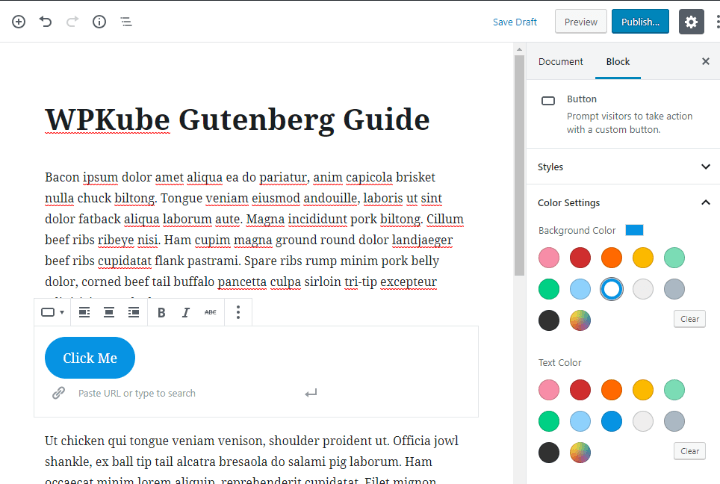Pick vivid green text color

click(x=549, y=421)
